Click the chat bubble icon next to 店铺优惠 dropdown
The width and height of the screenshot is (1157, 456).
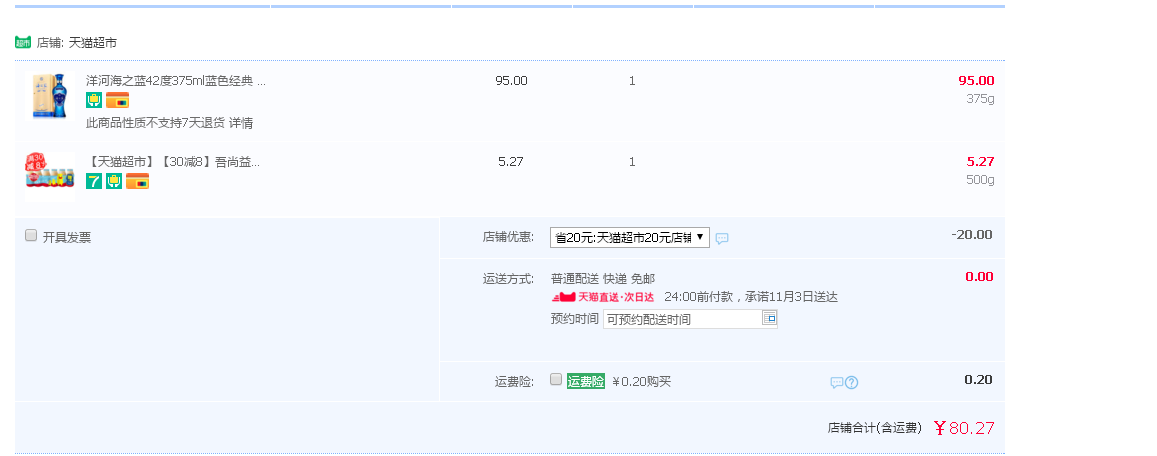pyautogui.click(x=722, y=238)
